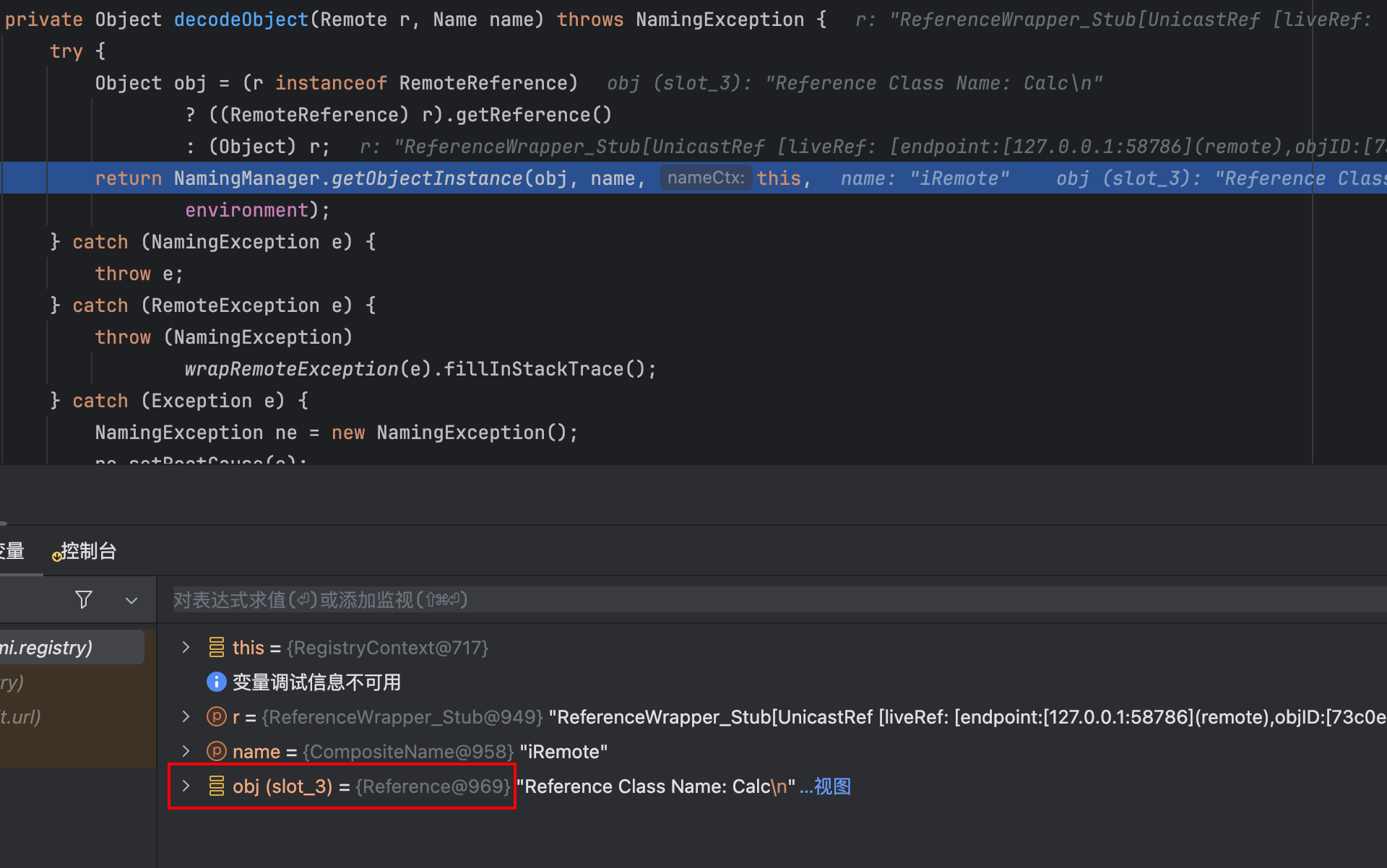
Task: Expand the 'this' RegistryContext variable node
Action: coord(186,648)
